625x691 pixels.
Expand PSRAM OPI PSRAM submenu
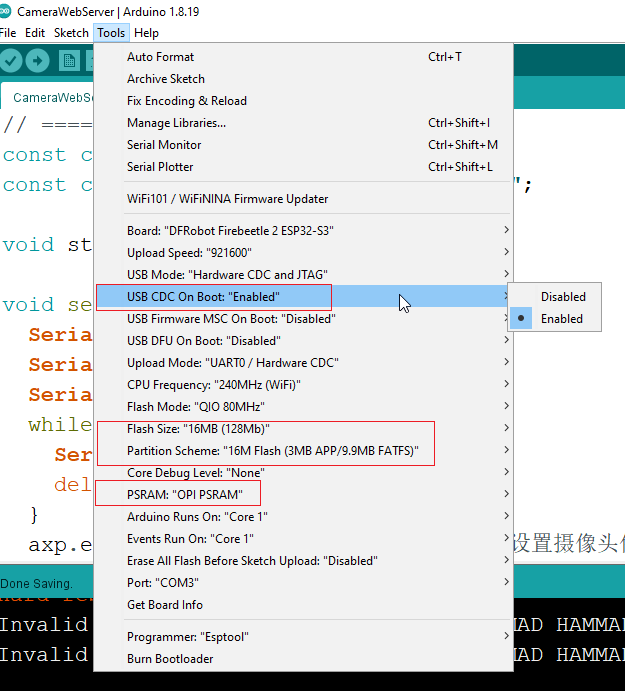tap(303, 495)
